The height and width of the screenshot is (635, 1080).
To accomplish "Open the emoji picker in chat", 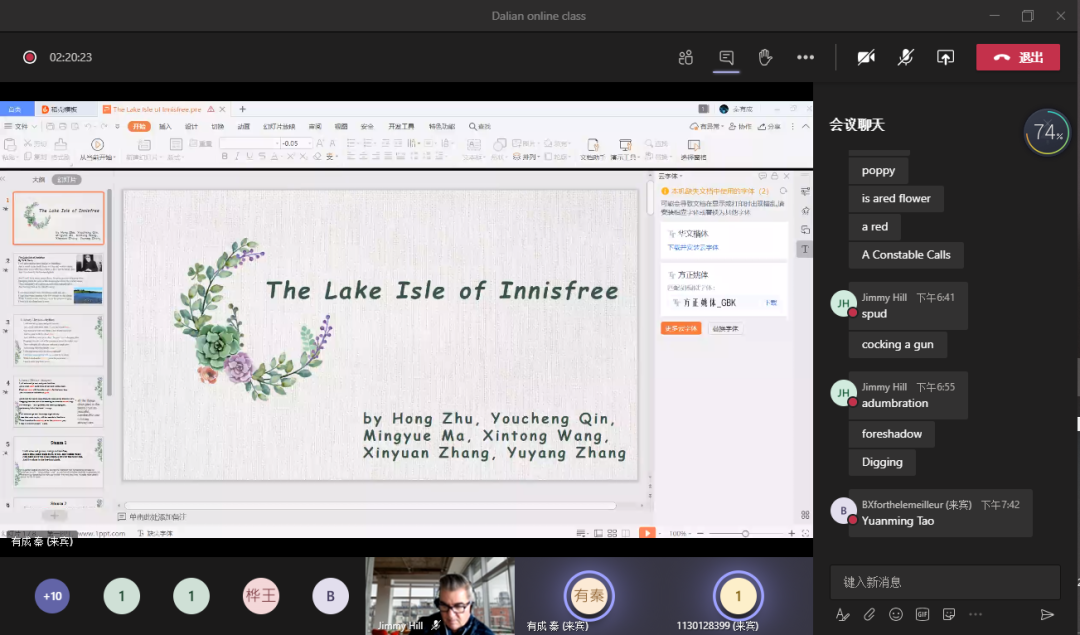I will point(896,614).
